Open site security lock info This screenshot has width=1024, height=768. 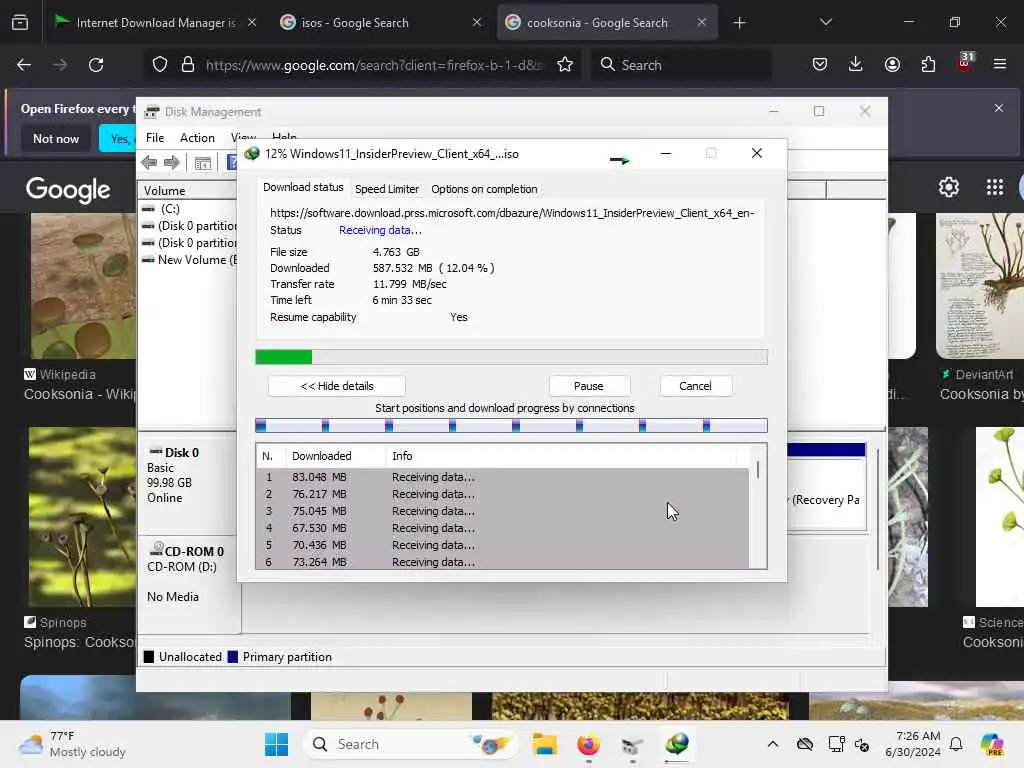pyautogui.click(x=188, y=65)
